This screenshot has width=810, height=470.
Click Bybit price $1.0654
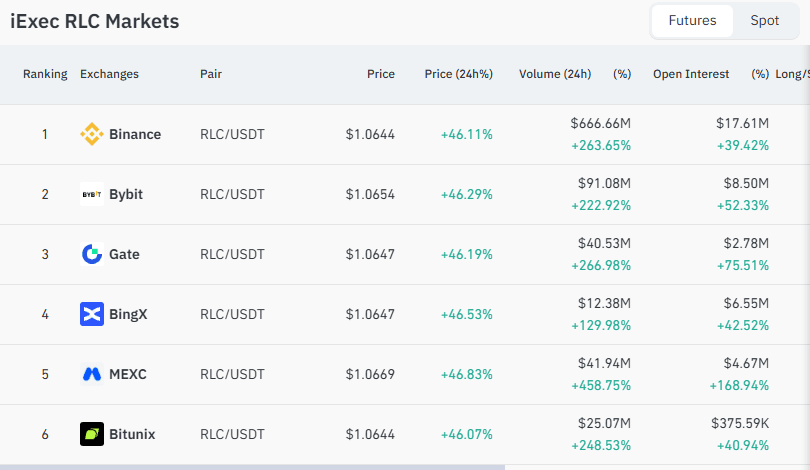pos(370,194)
